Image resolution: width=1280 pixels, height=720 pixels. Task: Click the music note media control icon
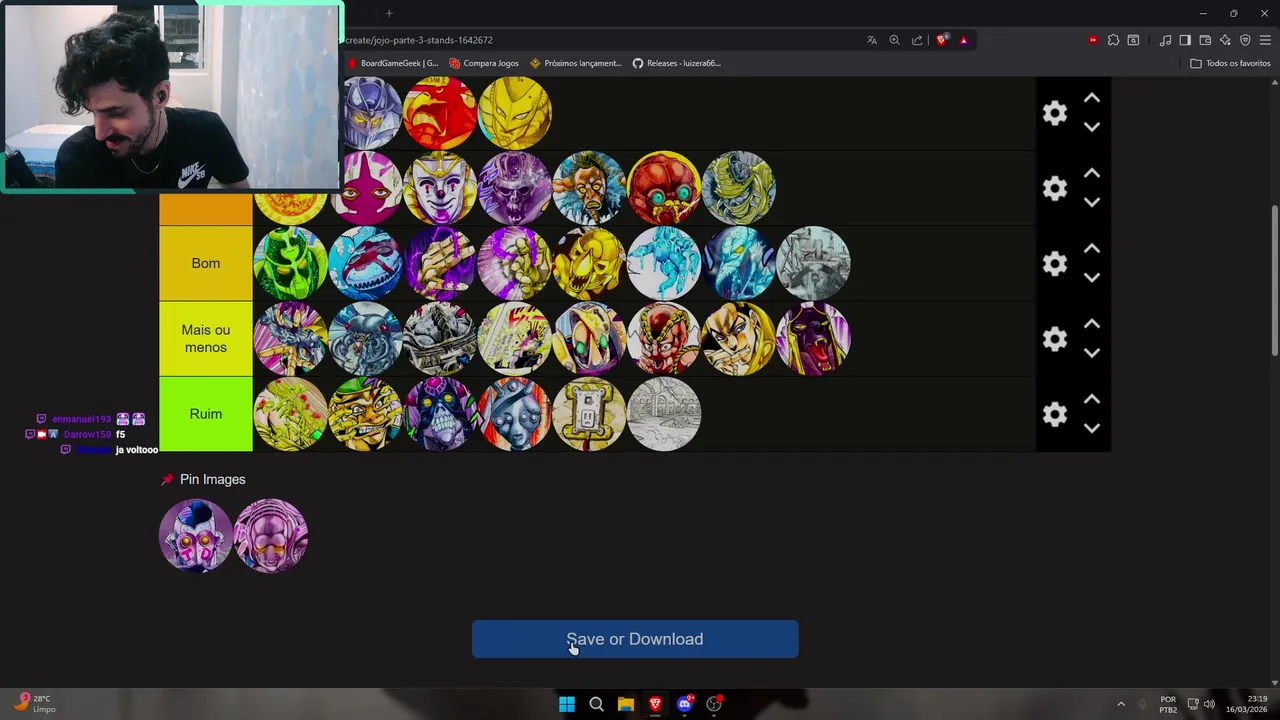pyautogui.click(x=1165, y=40)
